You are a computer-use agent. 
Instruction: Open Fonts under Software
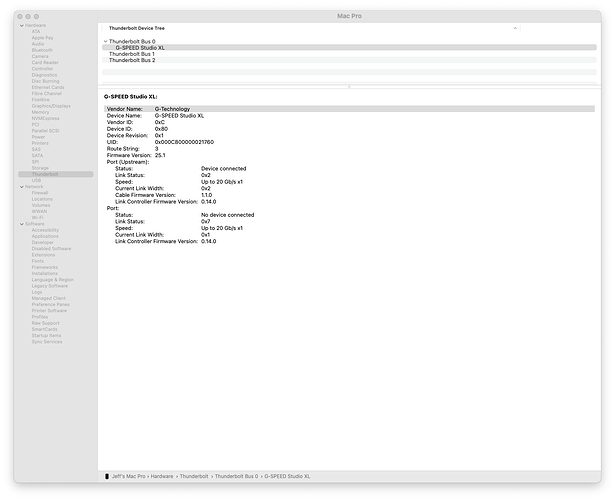(x=38, y=261)
